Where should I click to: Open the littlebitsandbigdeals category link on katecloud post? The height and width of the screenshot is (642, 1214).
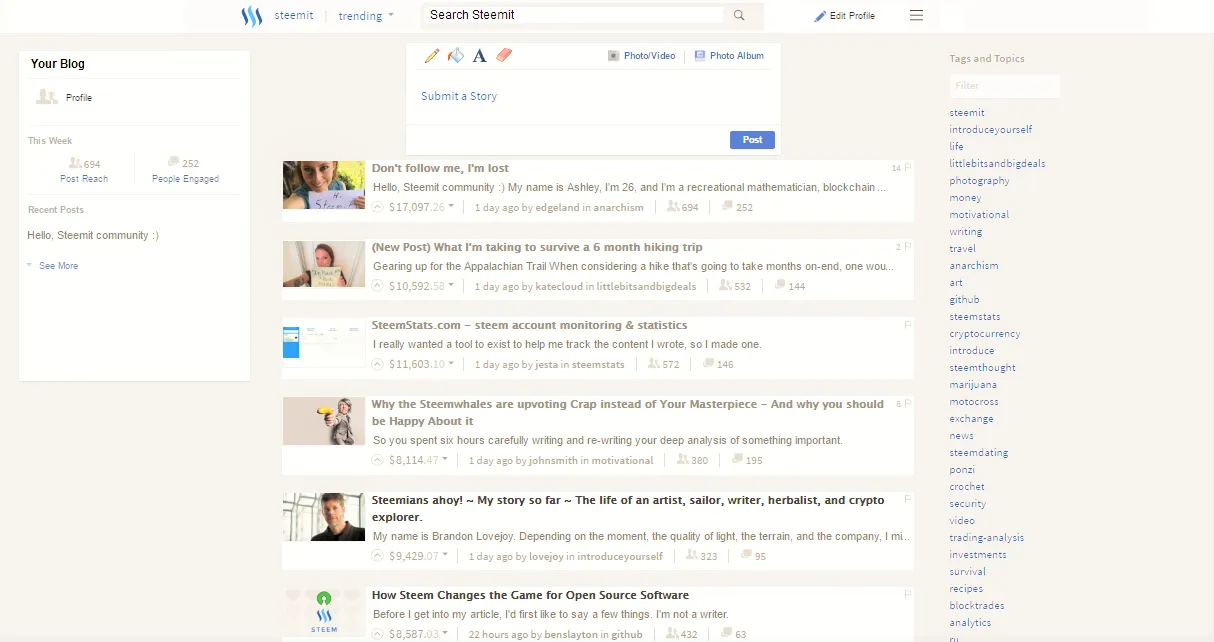646,286
